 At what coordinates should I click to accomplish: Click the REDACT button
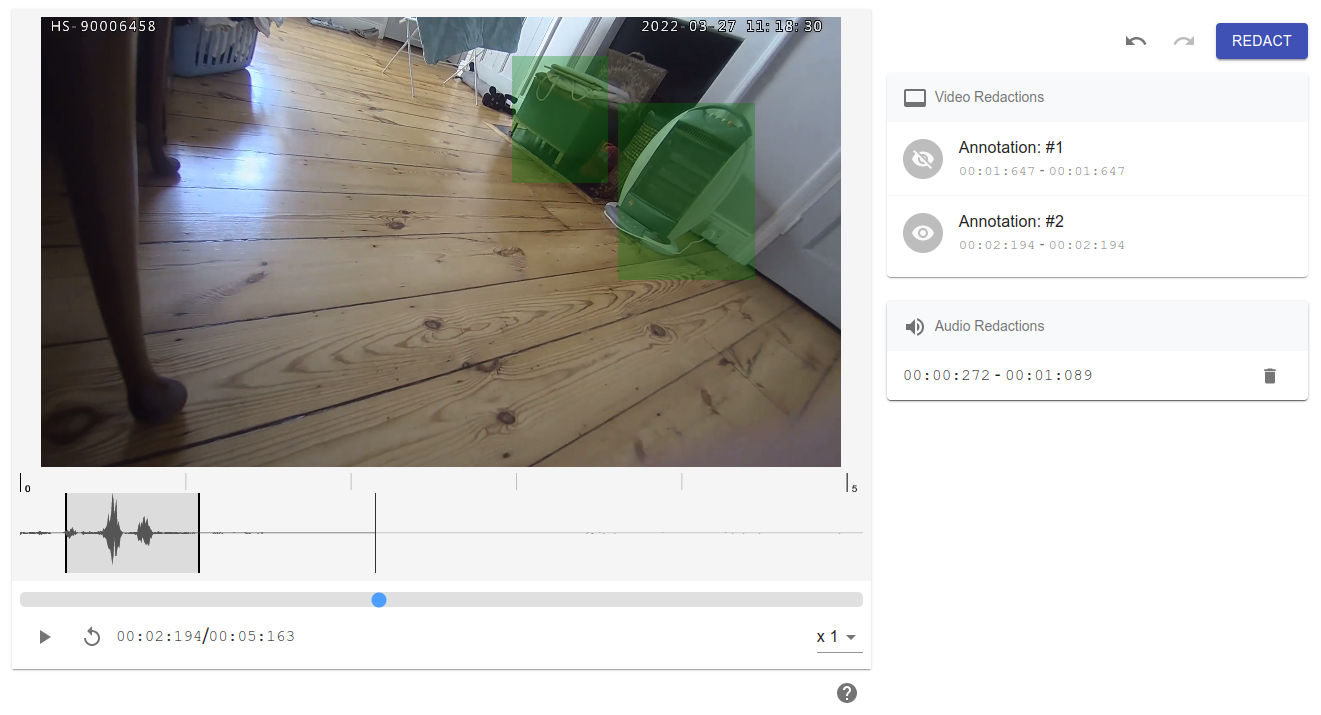[1262, 41]
